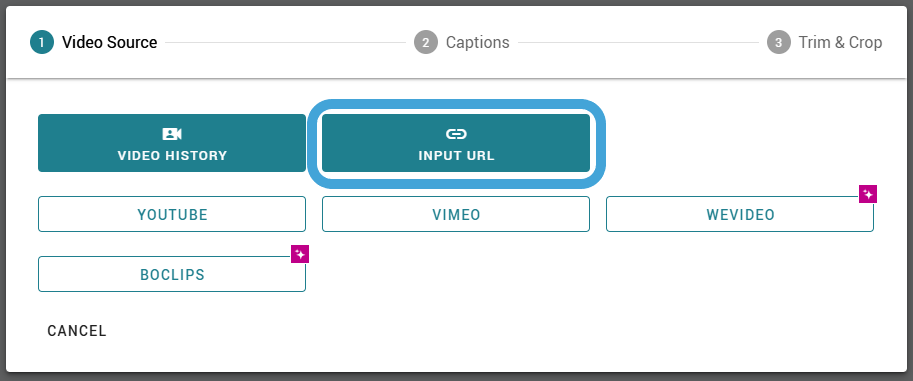The image size is (913, 381).
Task: Click the camera icon on Video History
Action: point(172,135)
